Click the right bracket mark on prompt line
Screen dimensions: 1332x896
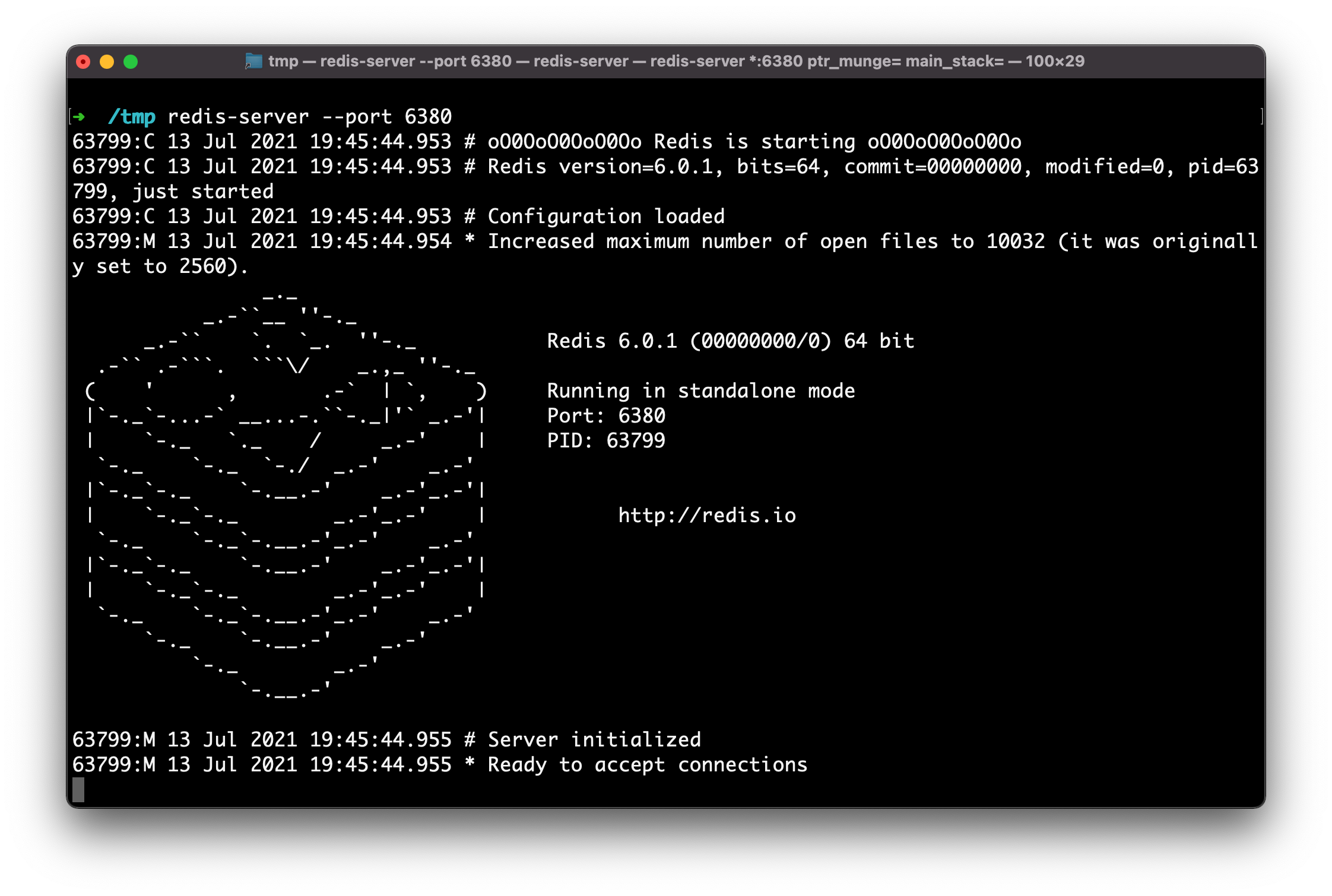[1261, 116]
